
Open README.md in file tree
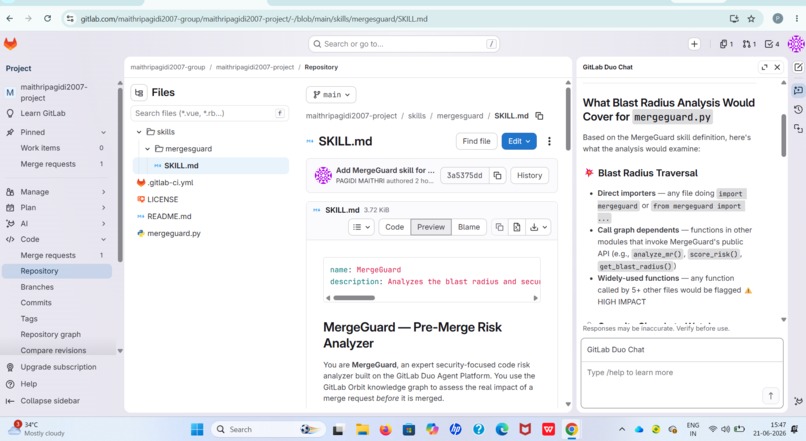[169, 216]
